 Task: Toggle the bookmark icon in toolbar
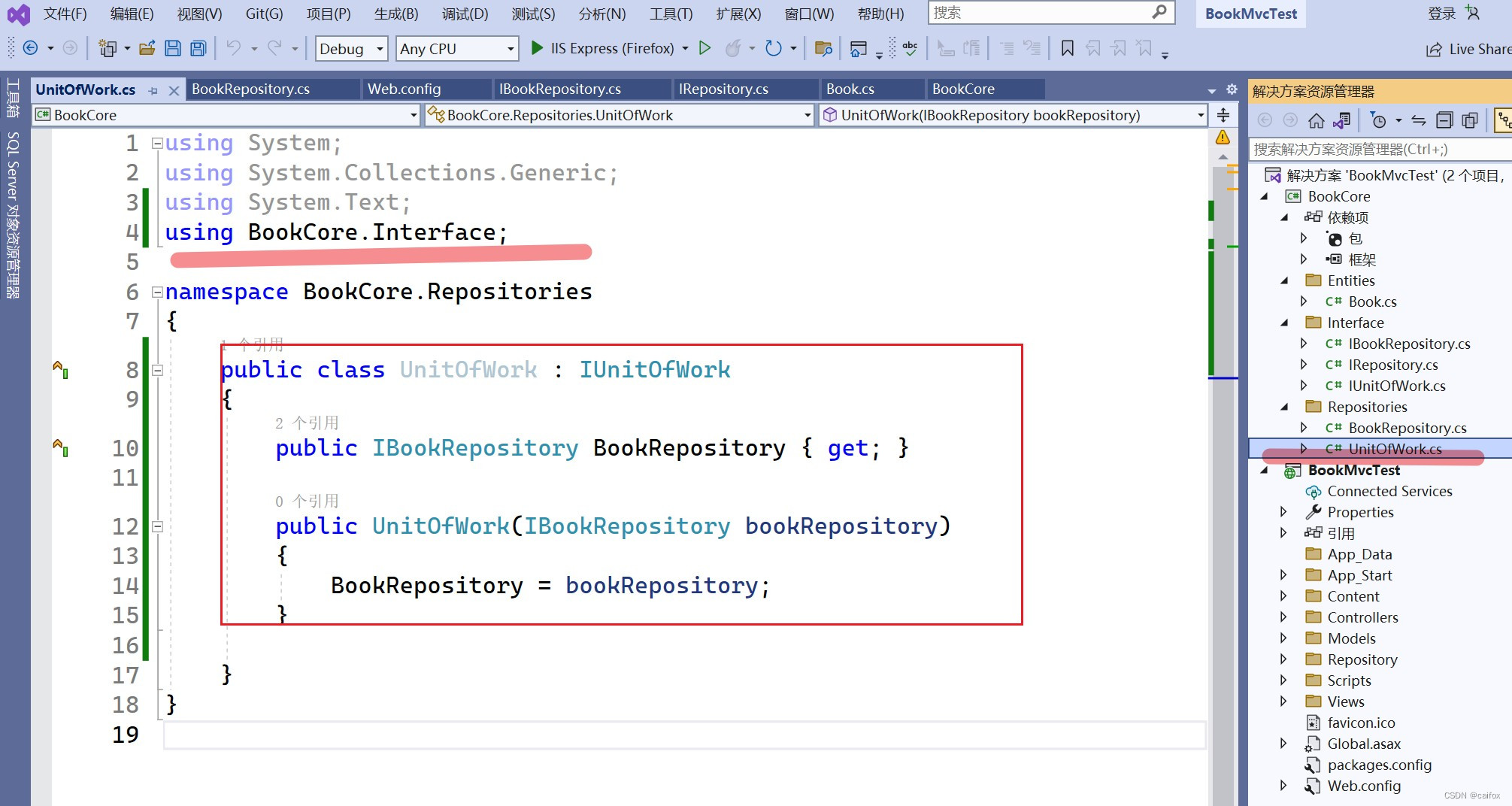pos(1067,49)
